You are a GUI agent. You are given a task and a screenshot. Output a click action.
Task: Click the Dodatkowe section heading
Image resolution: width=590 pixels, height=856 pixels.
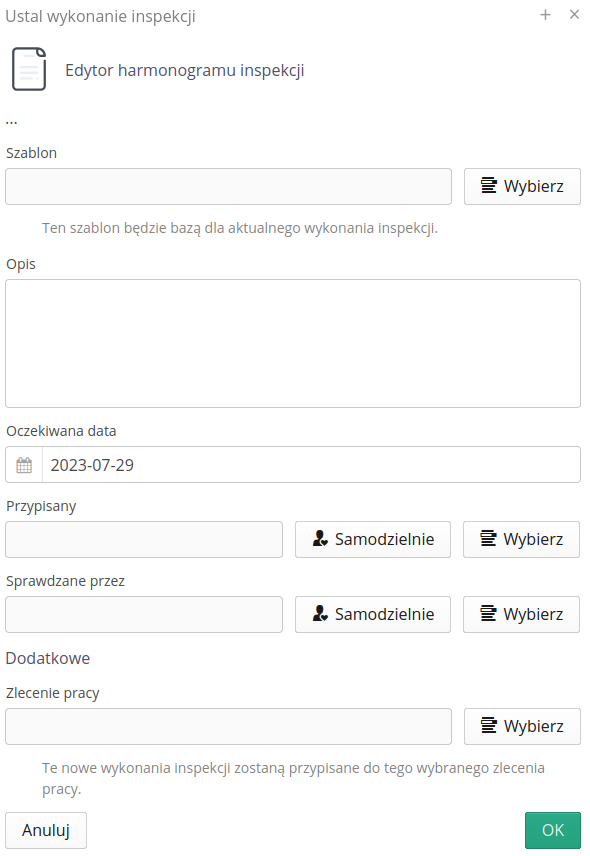[x=47, y=658]
